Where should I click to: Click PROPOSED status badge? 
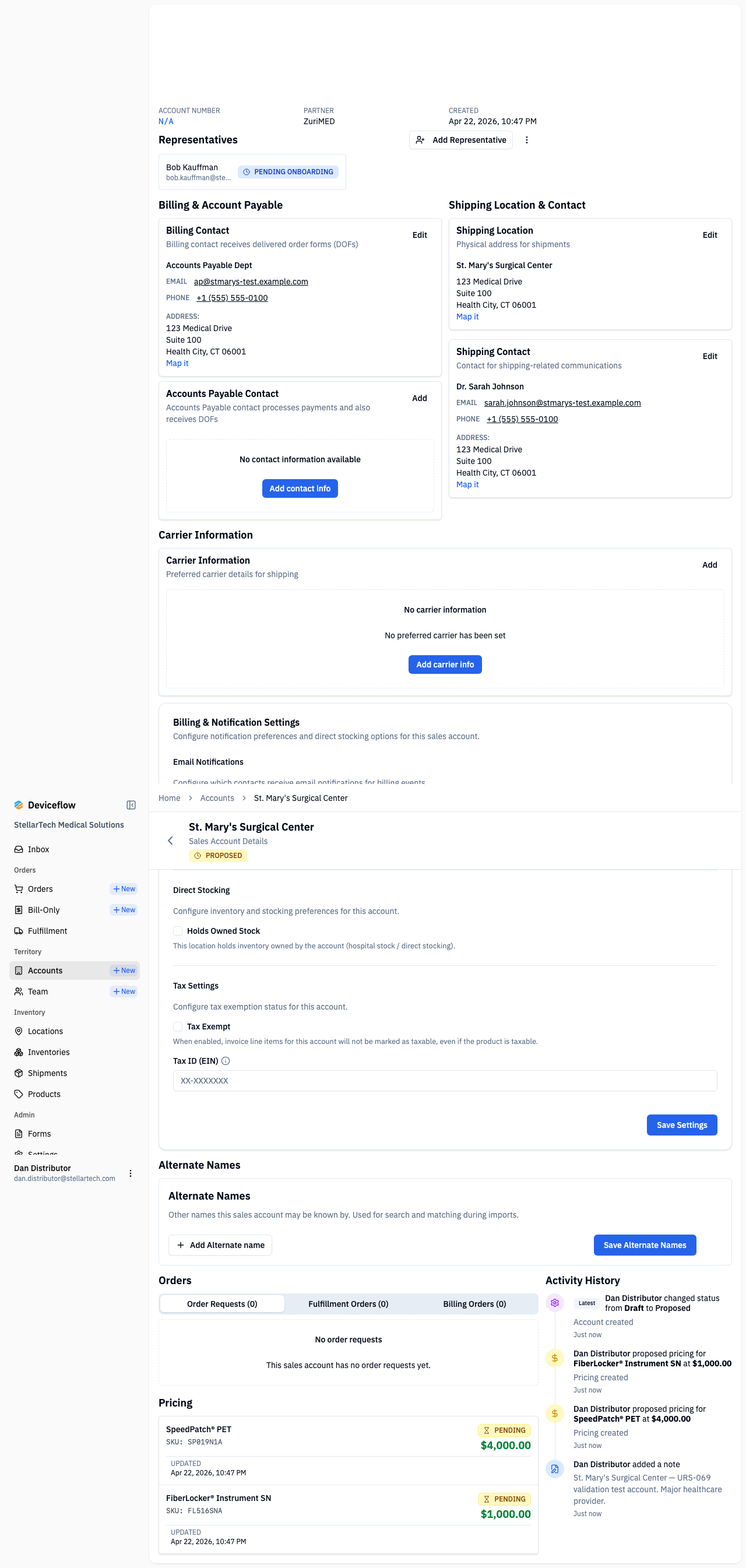point(218,855)
